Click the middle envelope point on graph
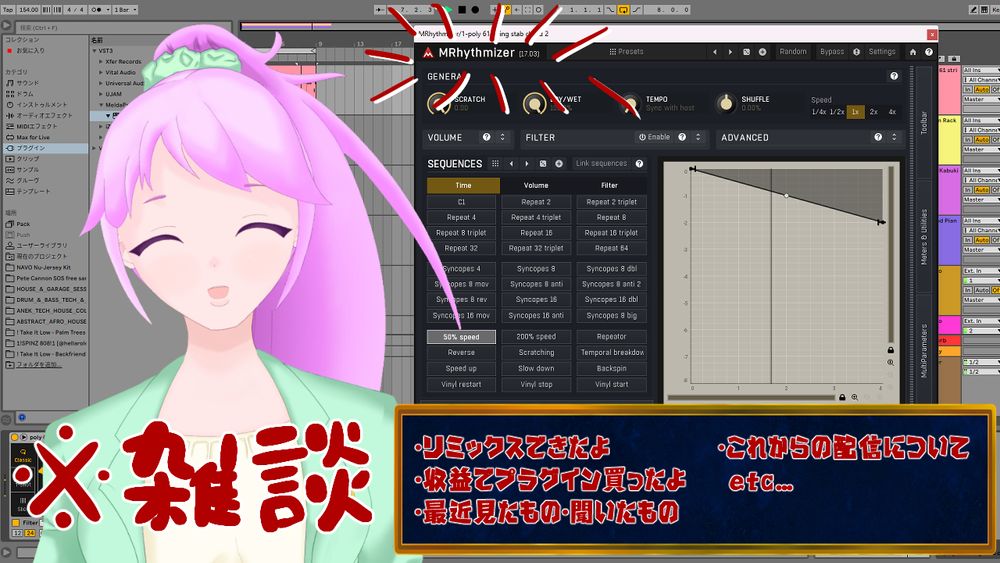Screen dimensions: 1000x563 point(786,196)
